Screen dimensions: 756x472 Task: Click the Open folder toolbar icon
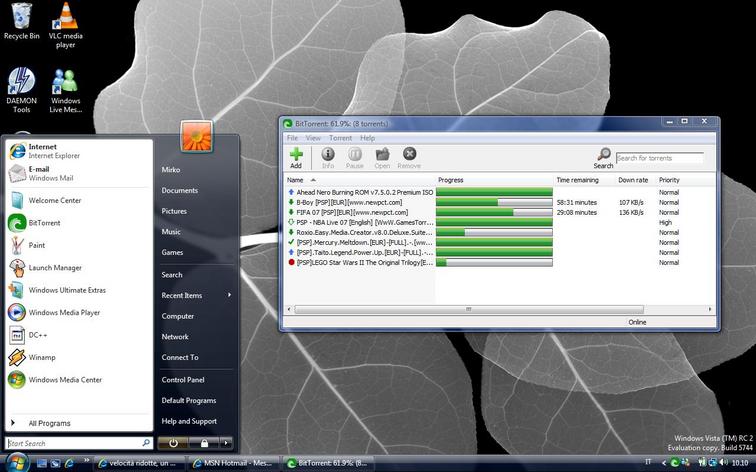coord(382,156)
